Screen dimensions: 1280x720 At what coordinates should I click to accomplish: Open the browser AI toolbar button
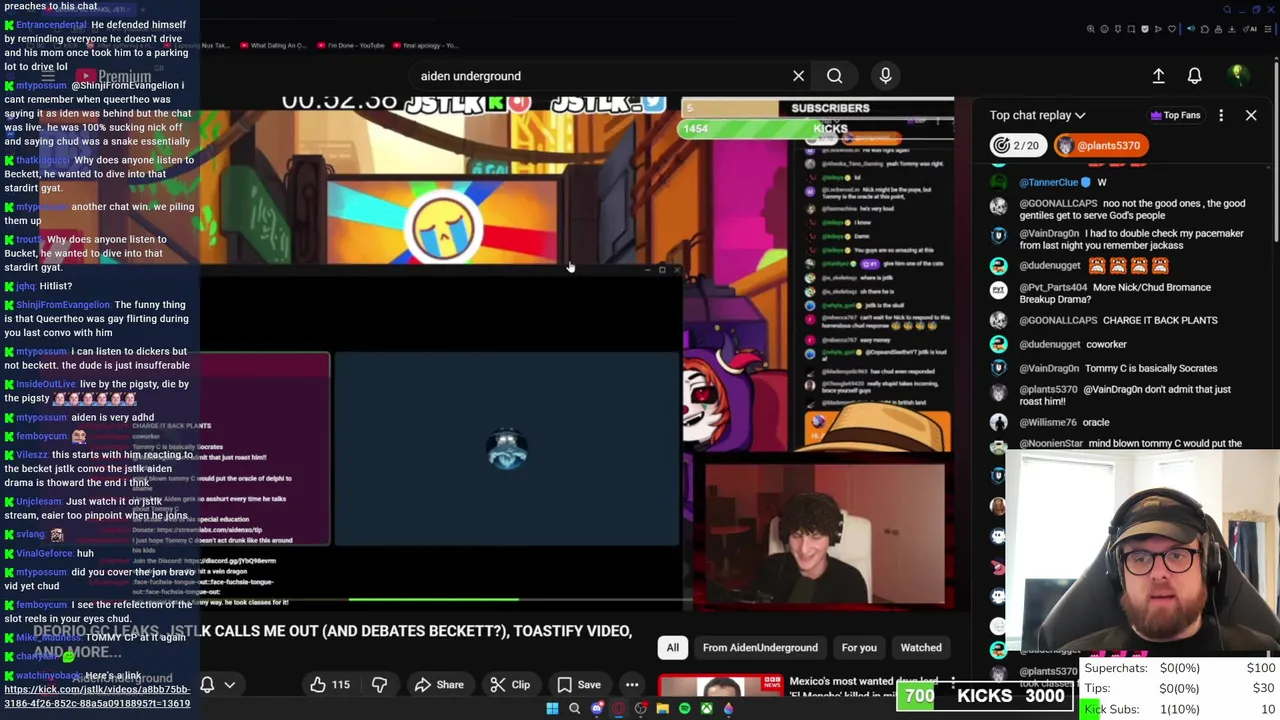tap(1249, 29)
